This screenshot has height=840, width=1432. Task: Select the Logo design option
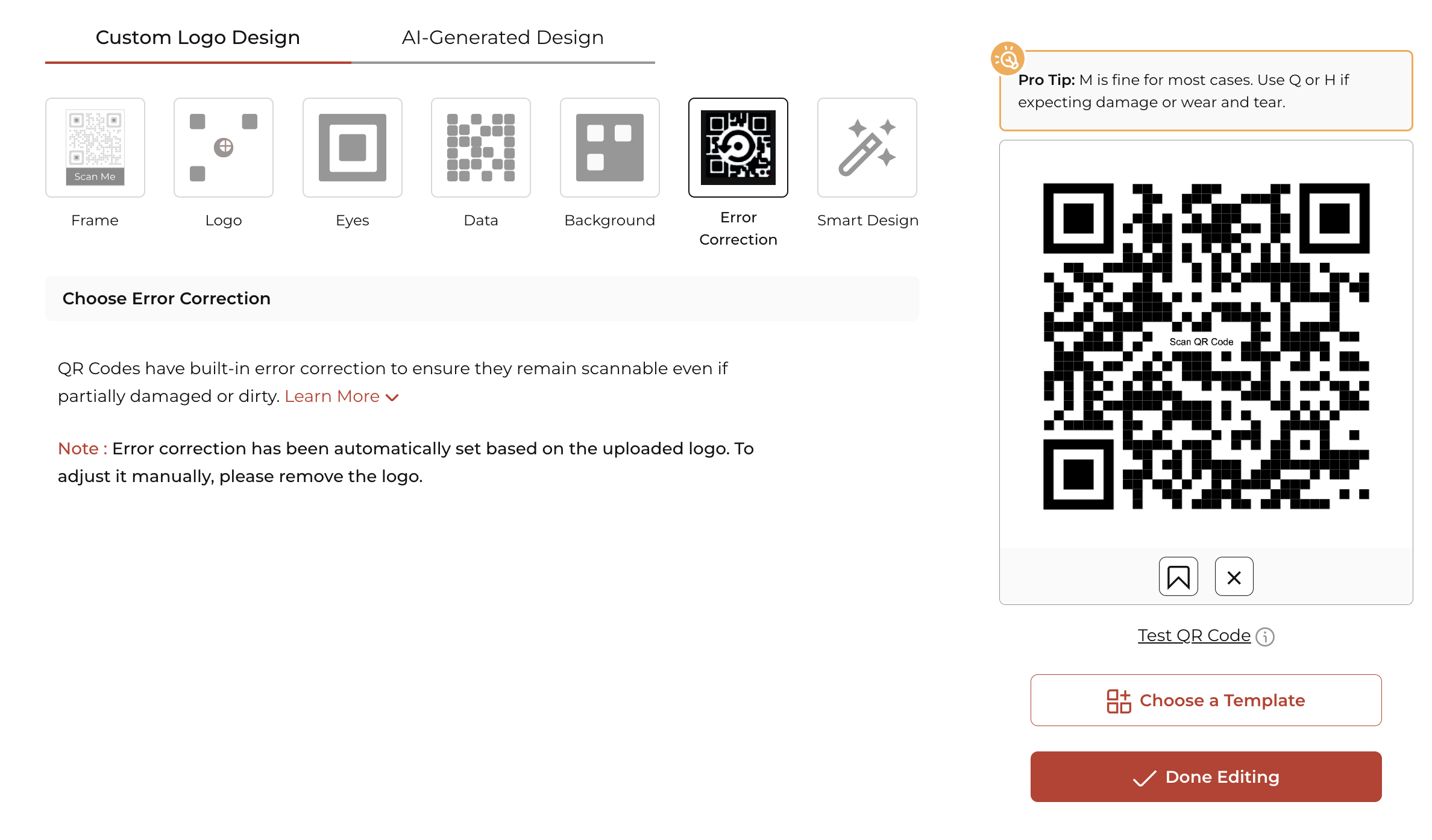pos(224,148)
